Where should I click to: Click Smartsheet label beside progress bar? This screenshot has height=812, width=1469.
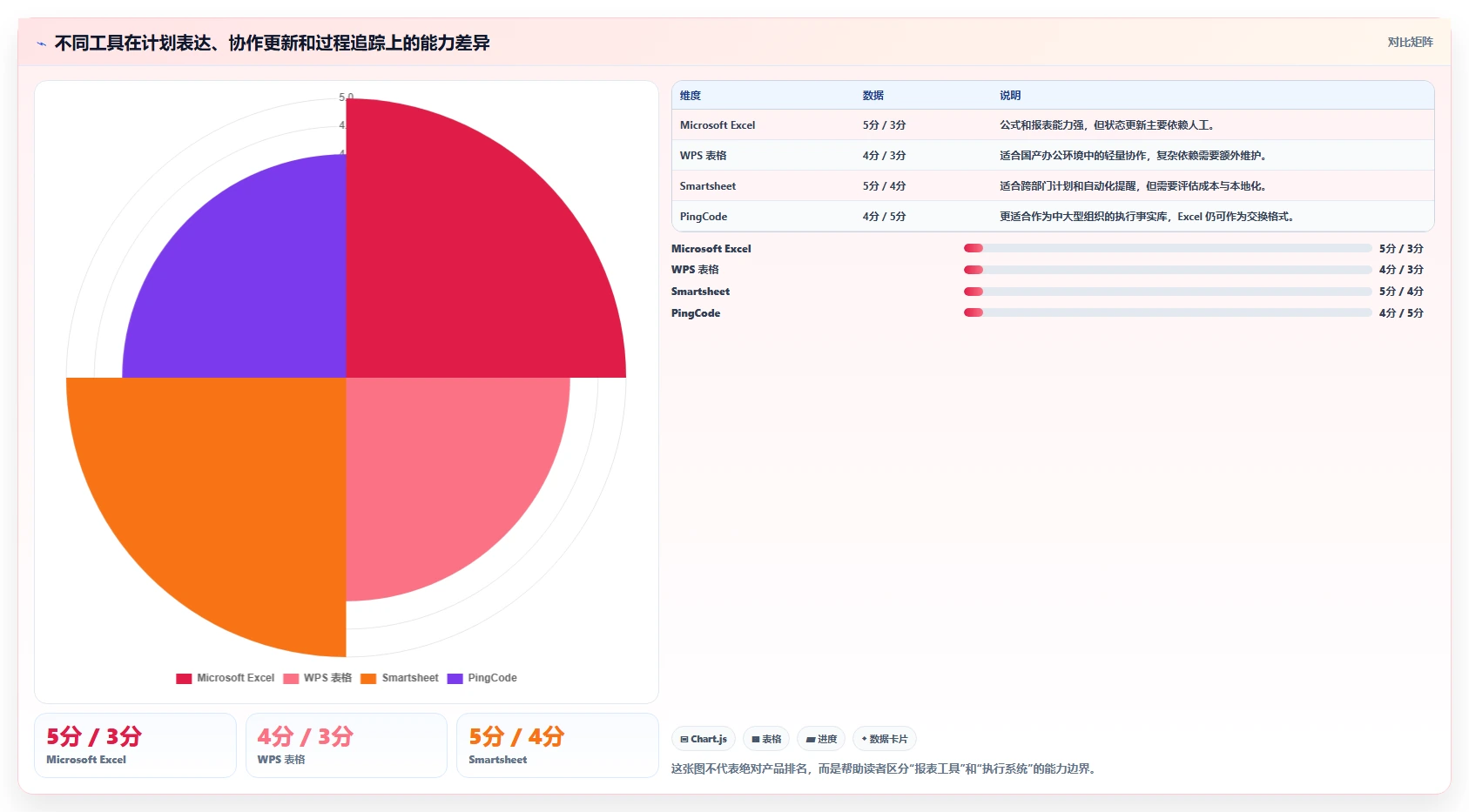coord(700,292)
